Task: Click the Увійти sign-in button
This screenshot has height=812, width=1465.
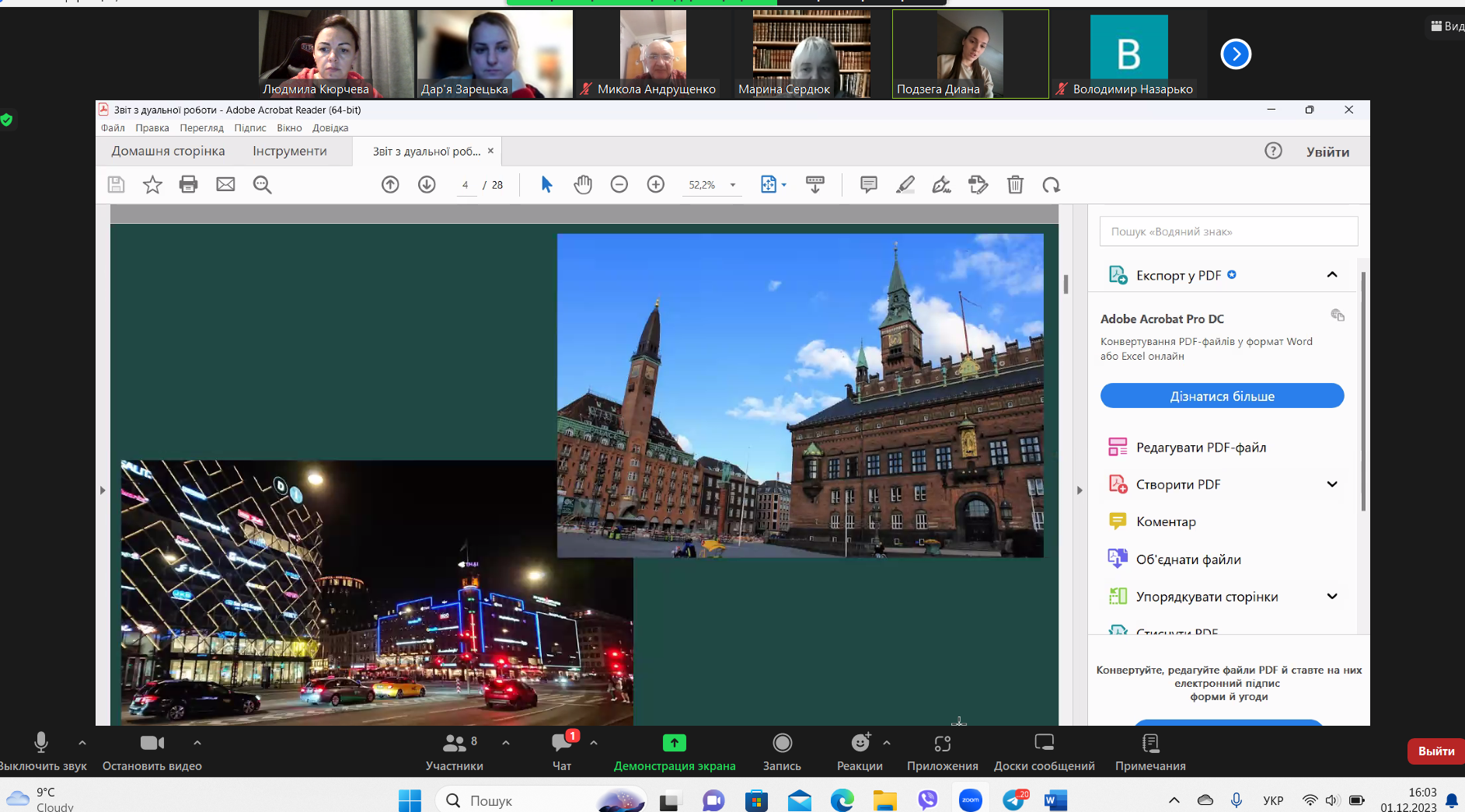Action: 1327,152
